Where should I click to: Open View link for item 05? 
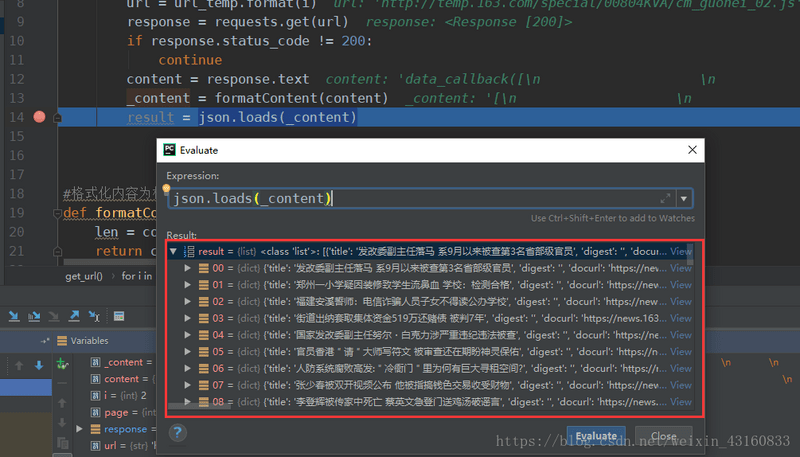pos(681,352)
